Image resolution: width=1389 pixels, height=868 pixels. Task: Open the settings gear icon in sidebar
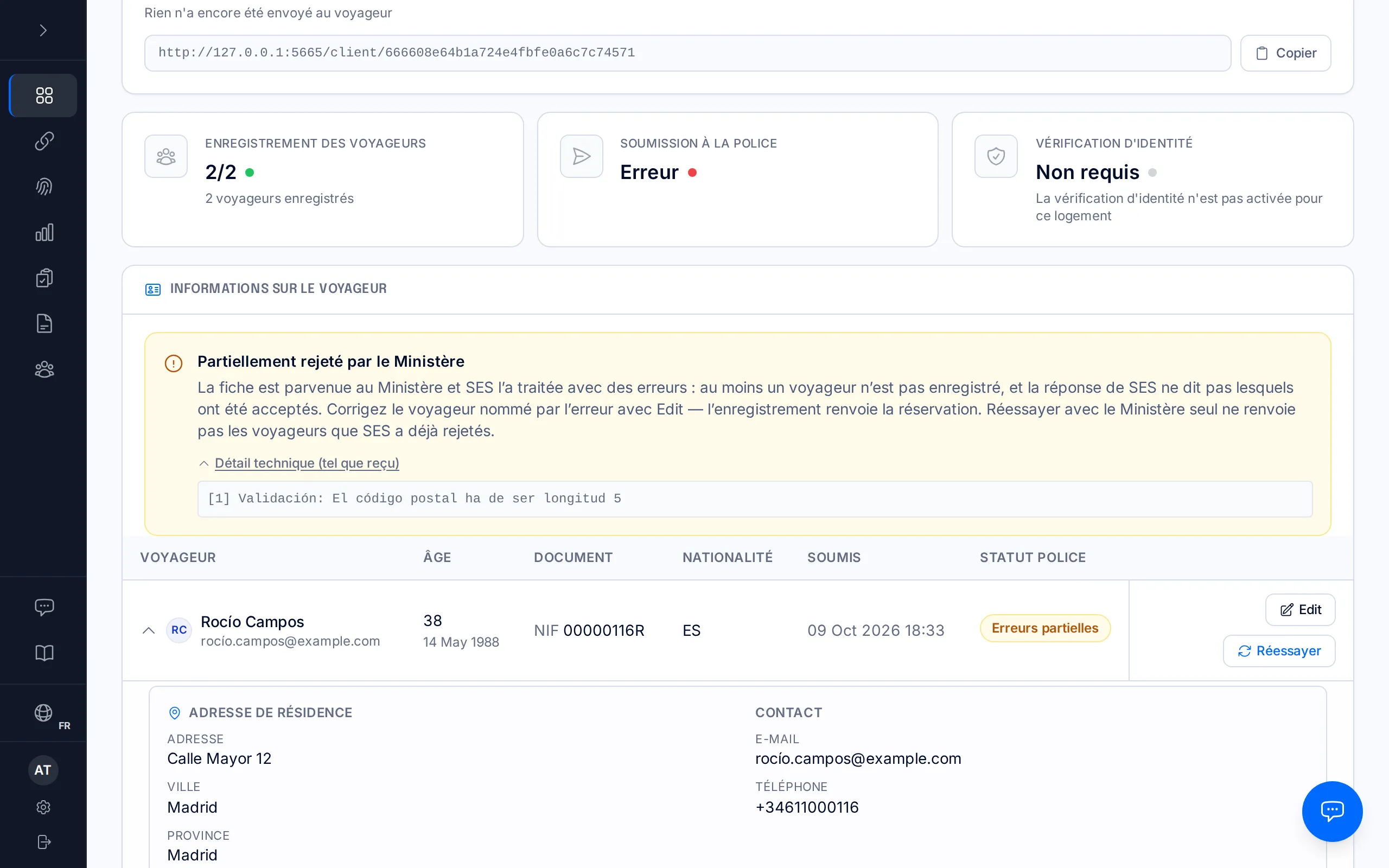43,807
